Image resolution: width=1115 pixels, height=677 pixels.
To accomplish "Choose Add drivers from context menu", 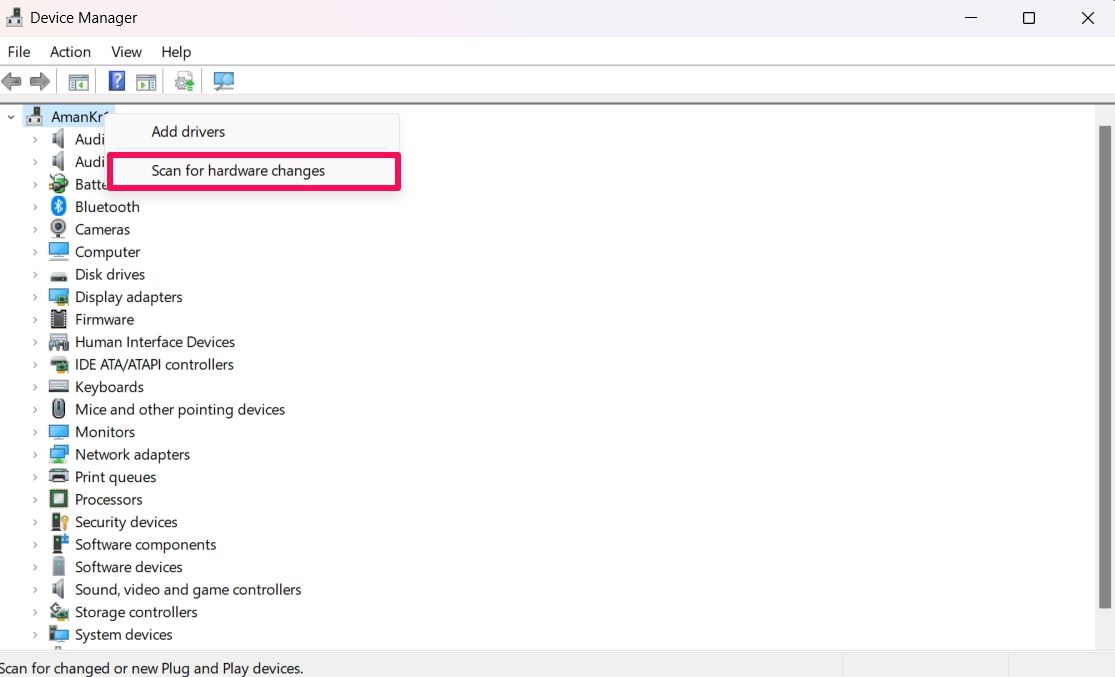I will (252, 132).
